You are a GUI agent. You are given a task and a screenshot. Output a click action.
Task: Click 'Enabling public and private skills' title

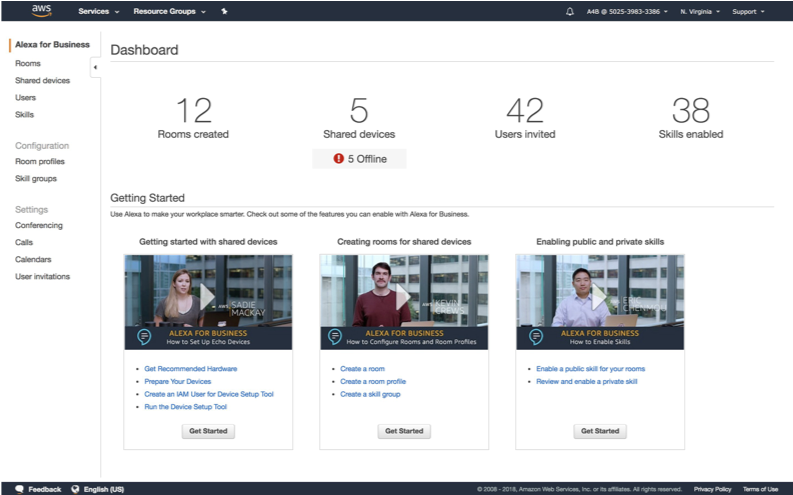pyautogui.click(x=600, y=242)
